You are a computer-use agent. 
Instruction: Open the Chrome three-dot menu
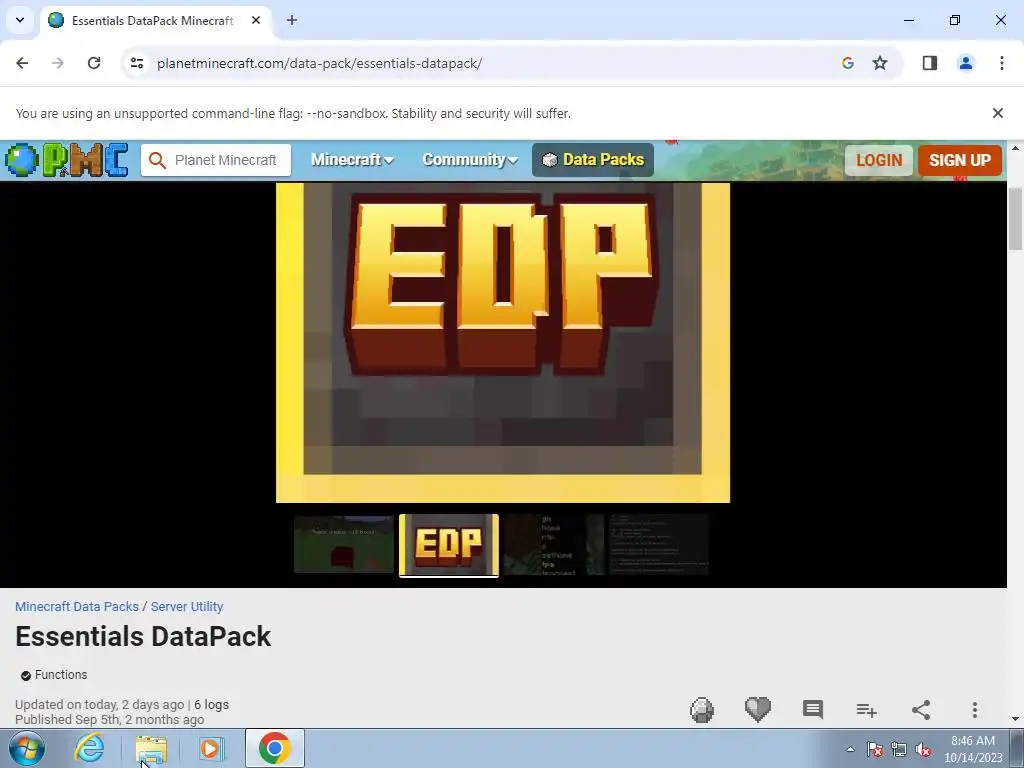tap(1002, 63)
